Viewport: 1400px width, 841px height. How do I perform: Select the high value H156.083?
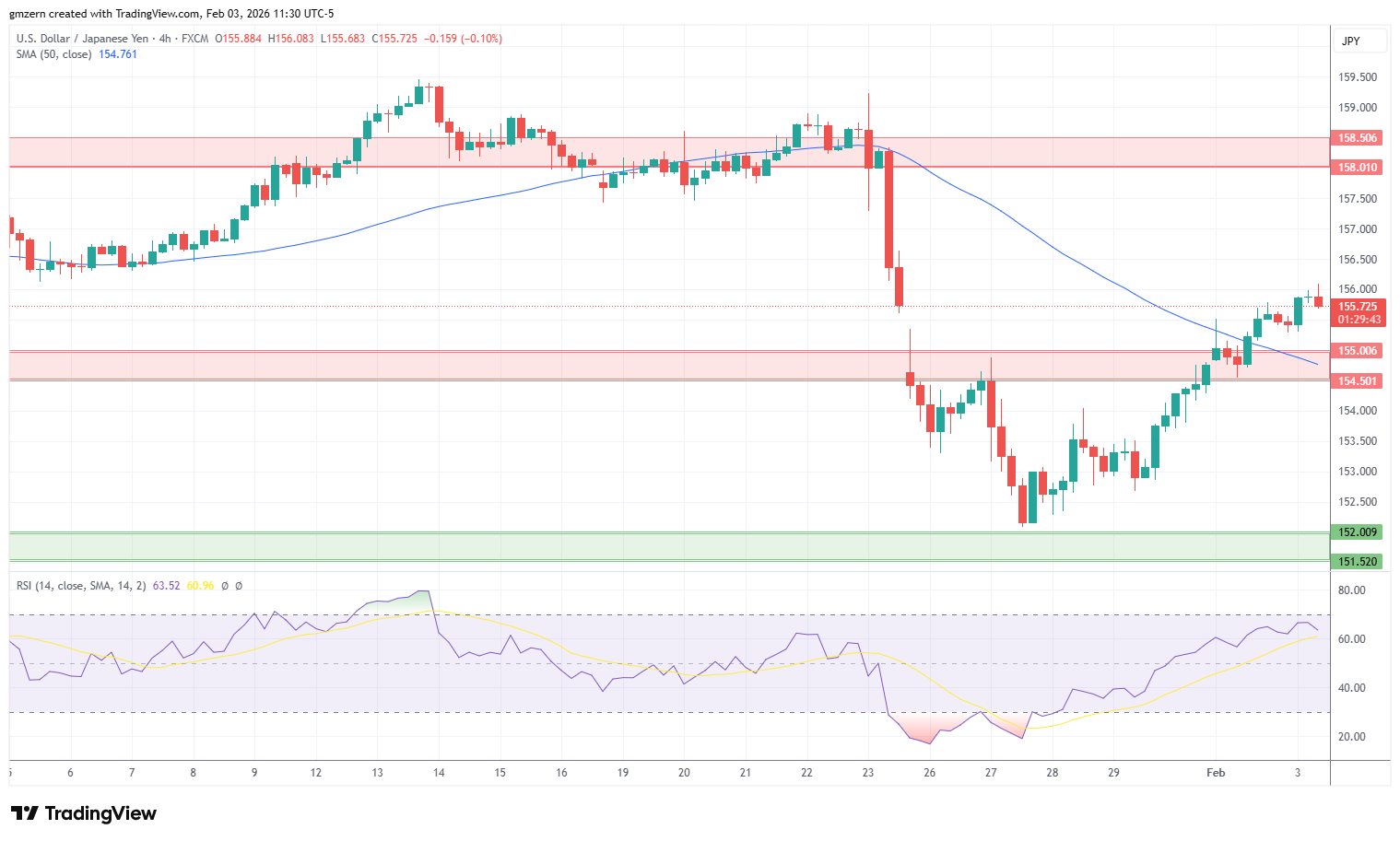click(x=290, y=39)
